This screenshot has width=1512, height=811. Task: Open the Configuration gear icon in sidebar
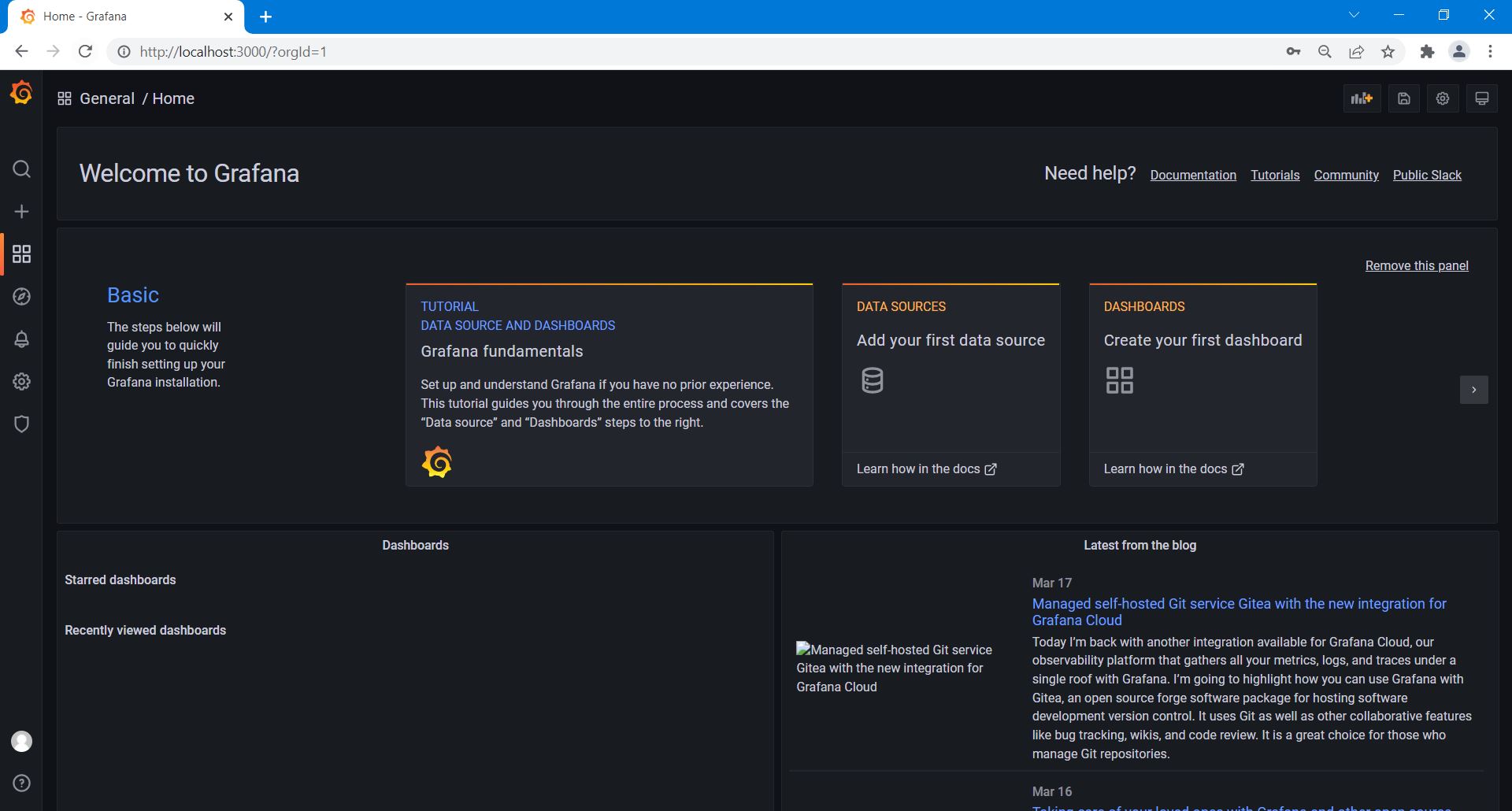pos(21,382)
